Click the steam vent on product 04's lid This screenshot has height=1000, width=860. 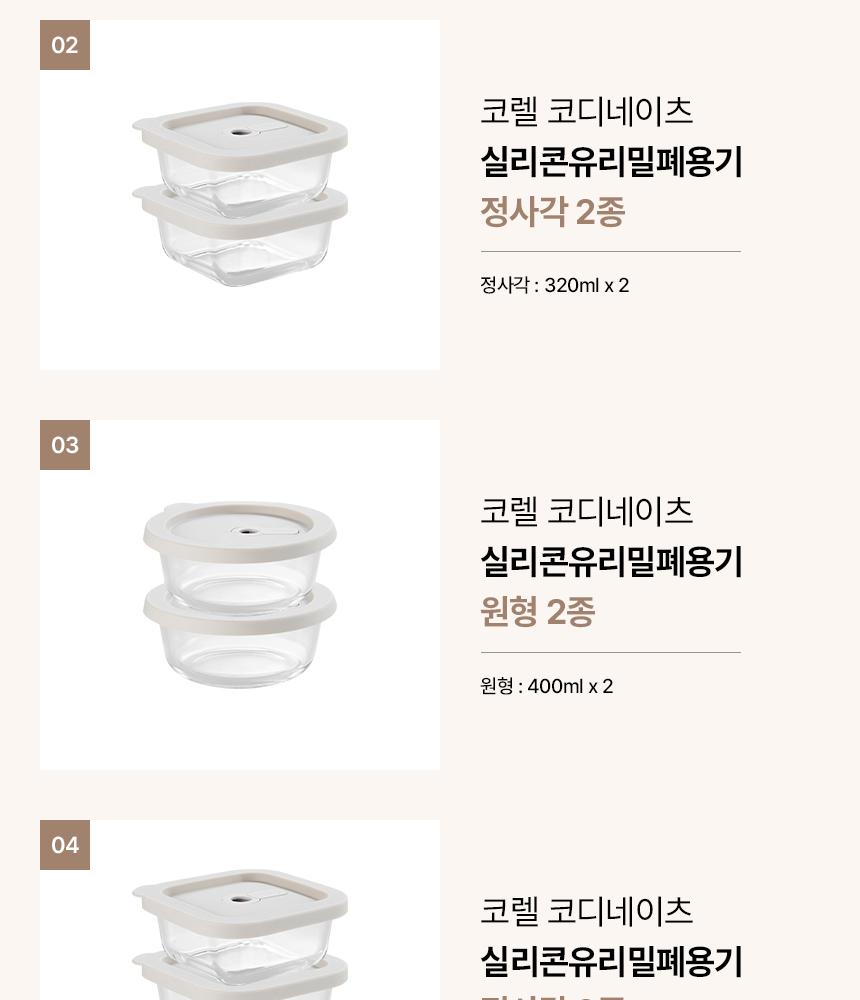(239, 899)
